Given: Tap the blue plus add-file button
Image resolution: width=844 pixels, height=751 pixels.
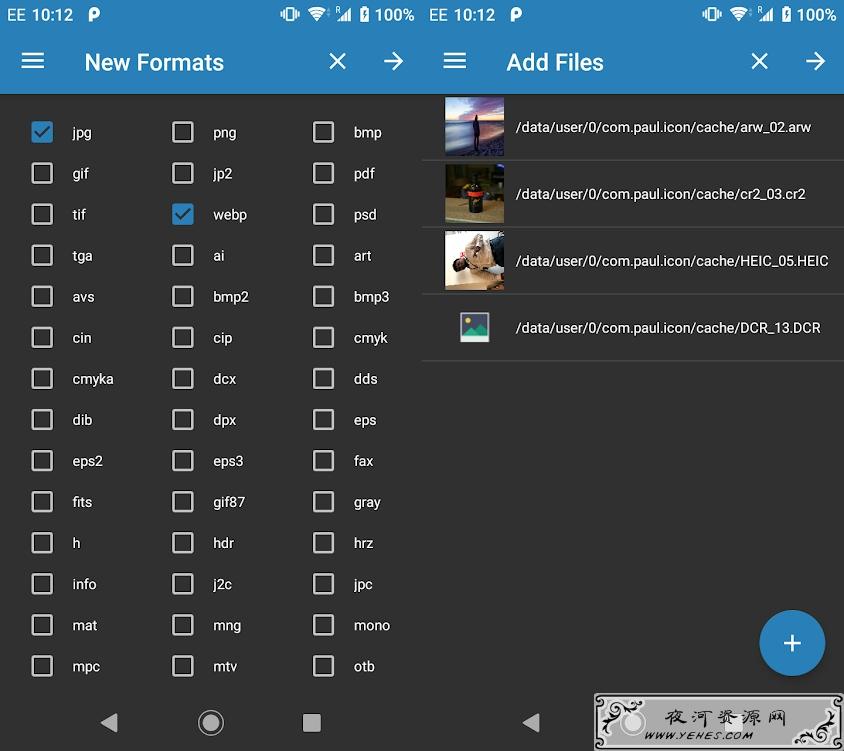Looking at the screenshot, I should click(x=792, y=643).
